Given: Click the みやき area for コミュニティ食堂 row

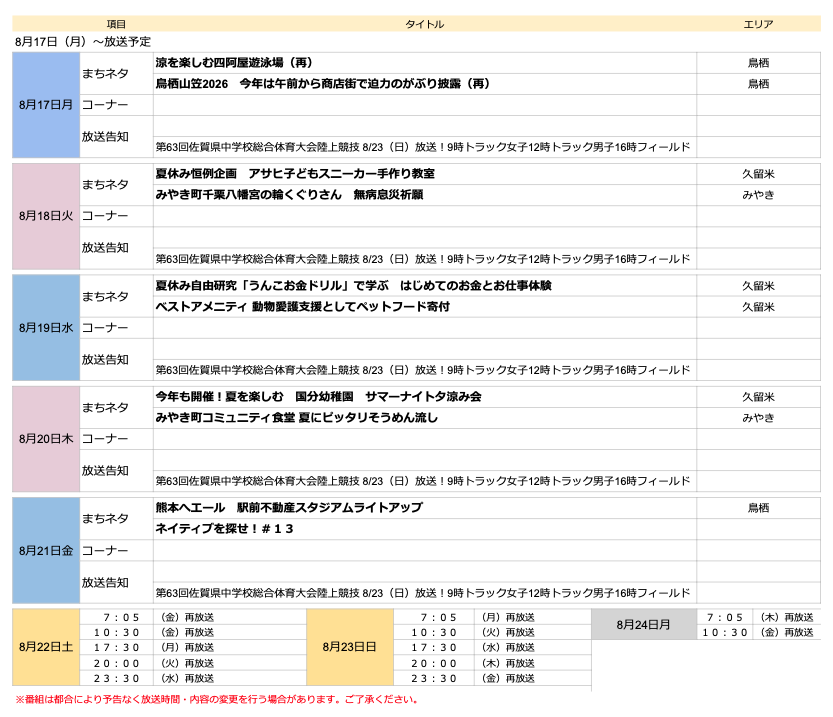Looking at the screenshot, I should [x=758, y=418].
